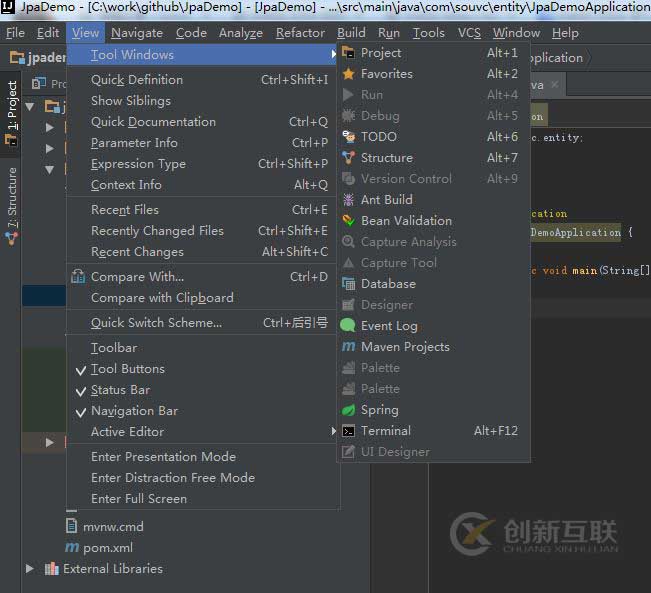
Task: Toggle the Navigation Bar checkmark
Action: [x=81, y=412]
